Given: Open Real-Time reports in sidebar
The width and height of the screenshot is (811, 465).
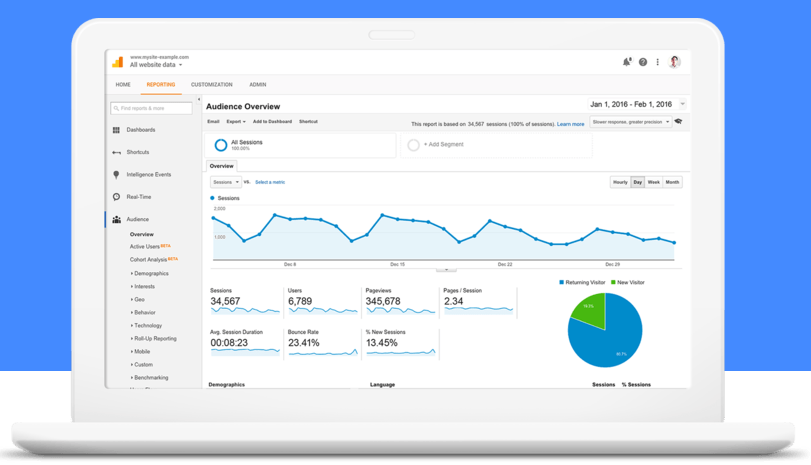Looking at the screenshot, I should click(139, 197).
